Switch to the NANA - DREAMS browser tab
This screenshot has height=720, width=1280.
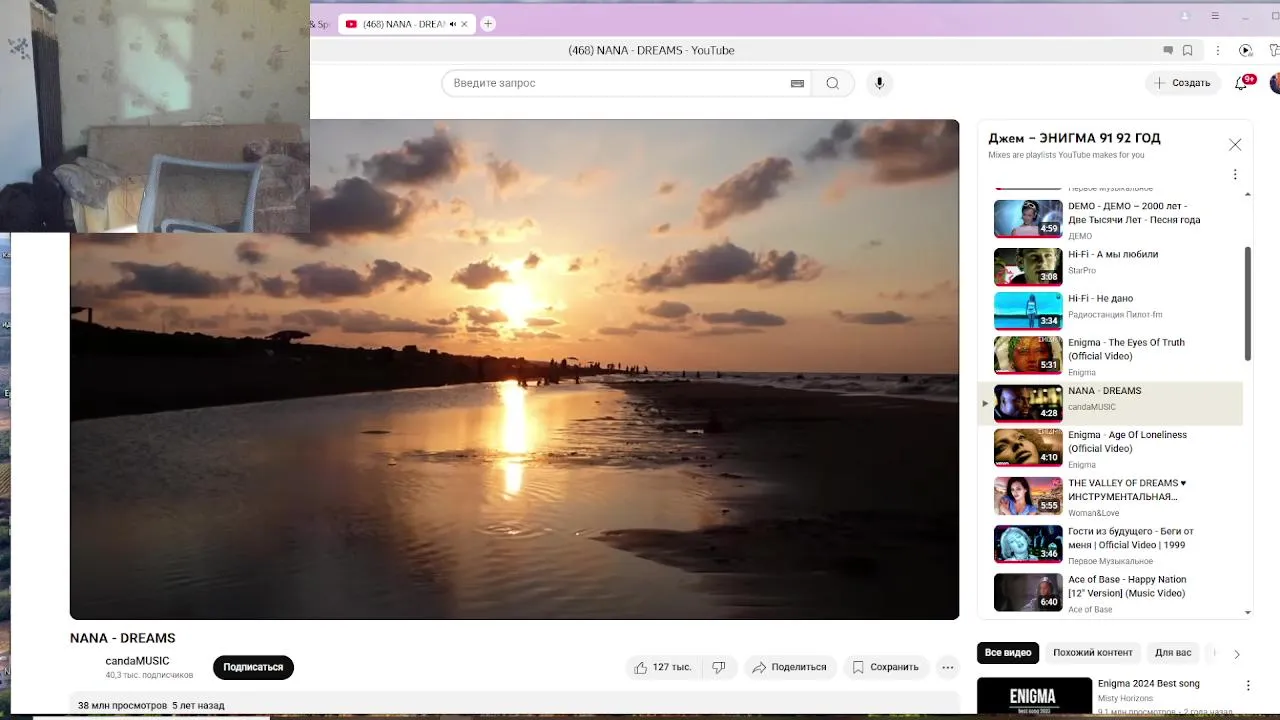click(407, 24)
